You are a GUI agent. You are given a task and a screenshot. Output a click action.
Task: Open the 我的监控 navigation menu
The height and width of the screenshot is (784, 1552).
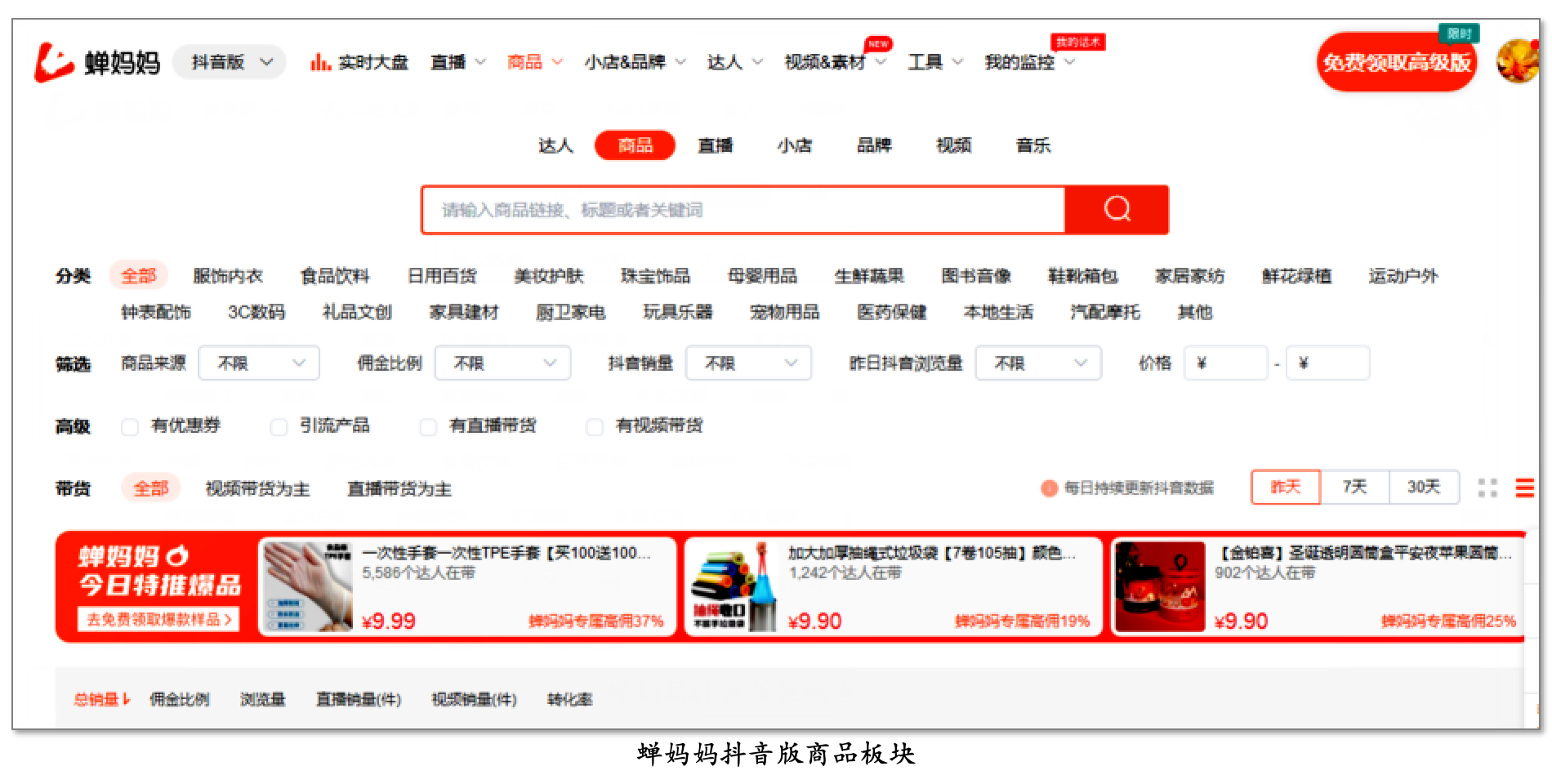pos(1029,62)
